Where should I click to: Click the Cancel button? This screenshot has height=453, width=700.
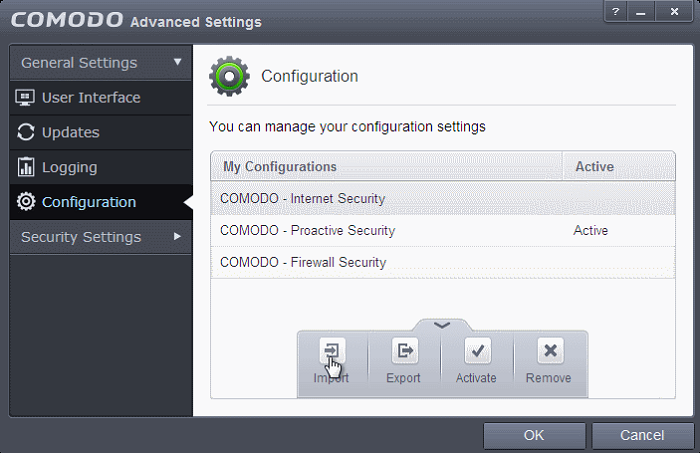coord(642,435)
